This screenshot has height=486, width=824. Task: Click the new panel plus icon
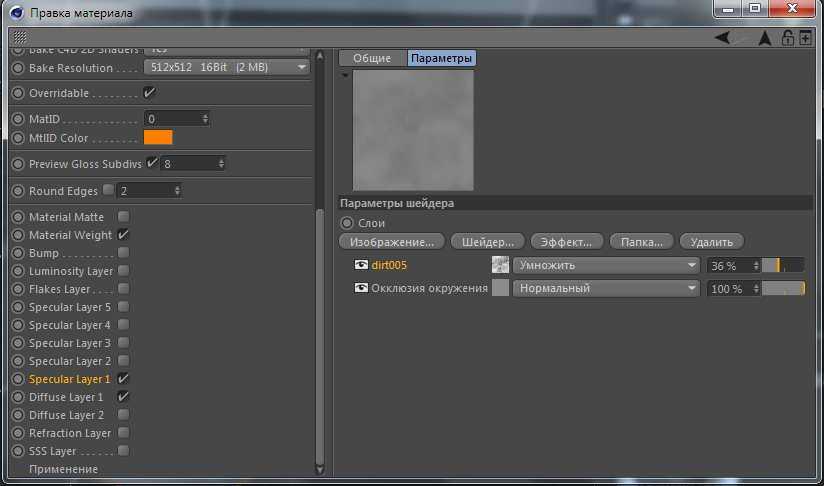click(806, 38)
